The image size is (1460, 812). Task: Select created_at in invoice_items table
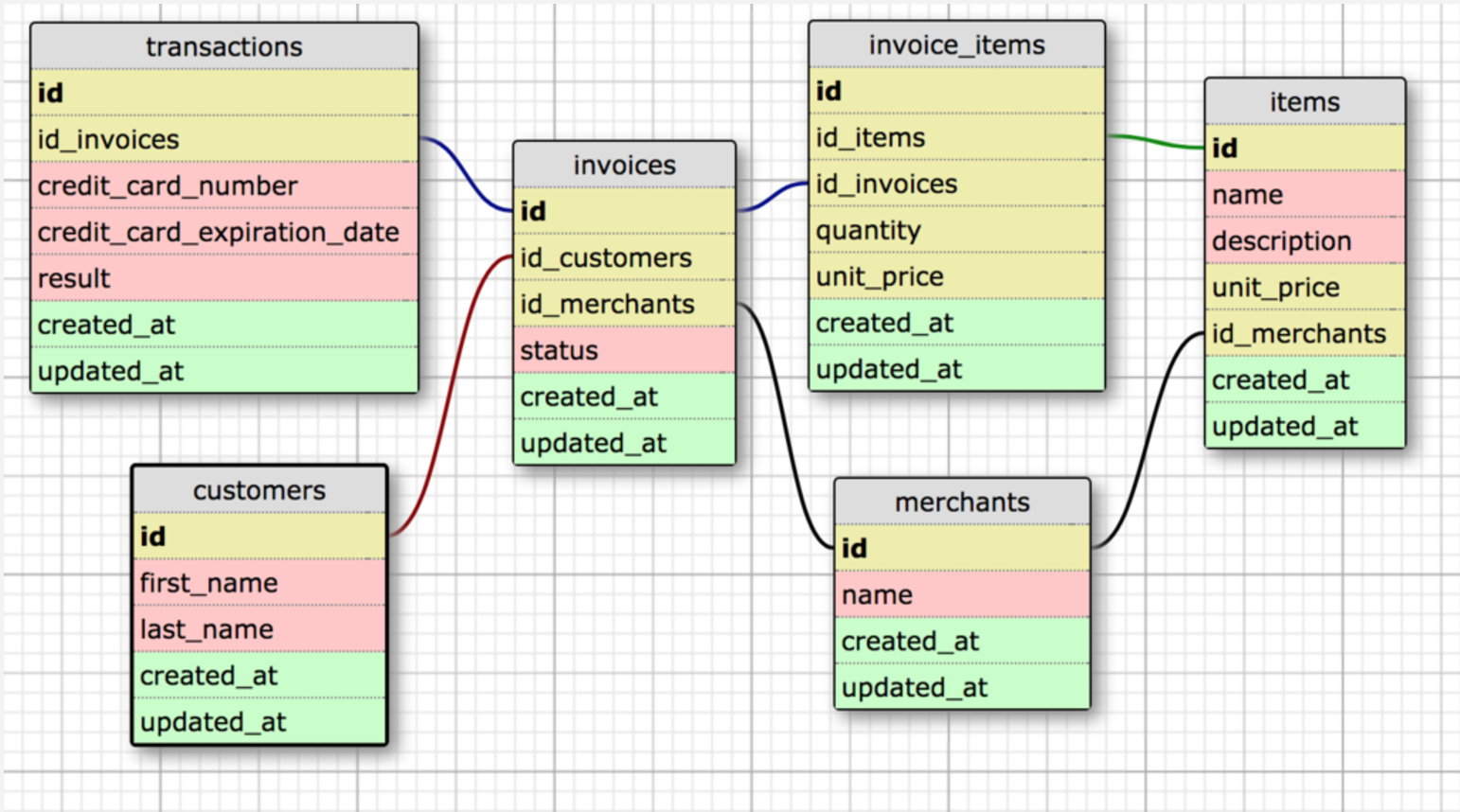click(x=956, y=323)
